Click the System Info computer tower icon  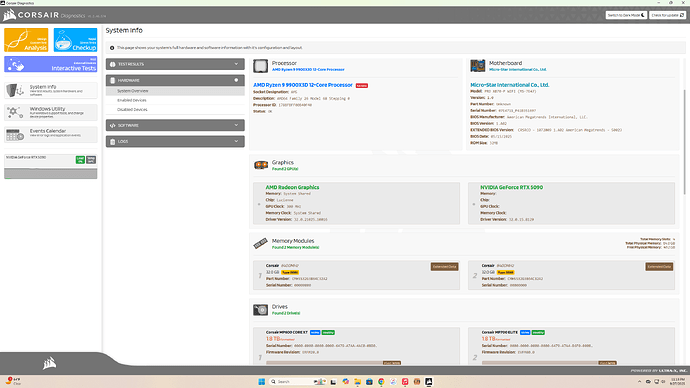(x=15, y=90)
